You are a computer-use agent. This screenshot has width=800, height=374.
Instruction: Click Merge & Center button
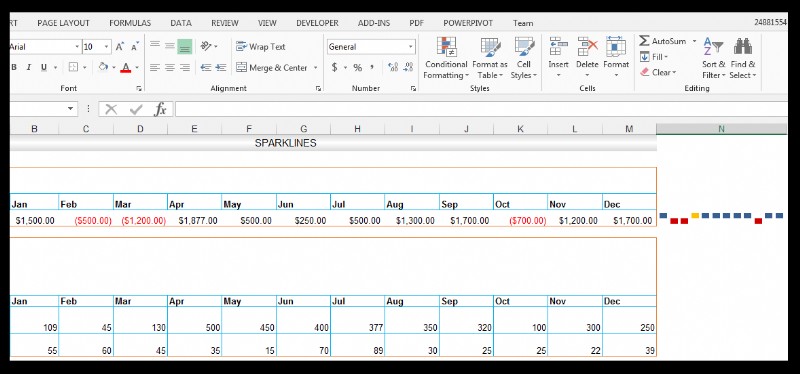coord(271,67)
